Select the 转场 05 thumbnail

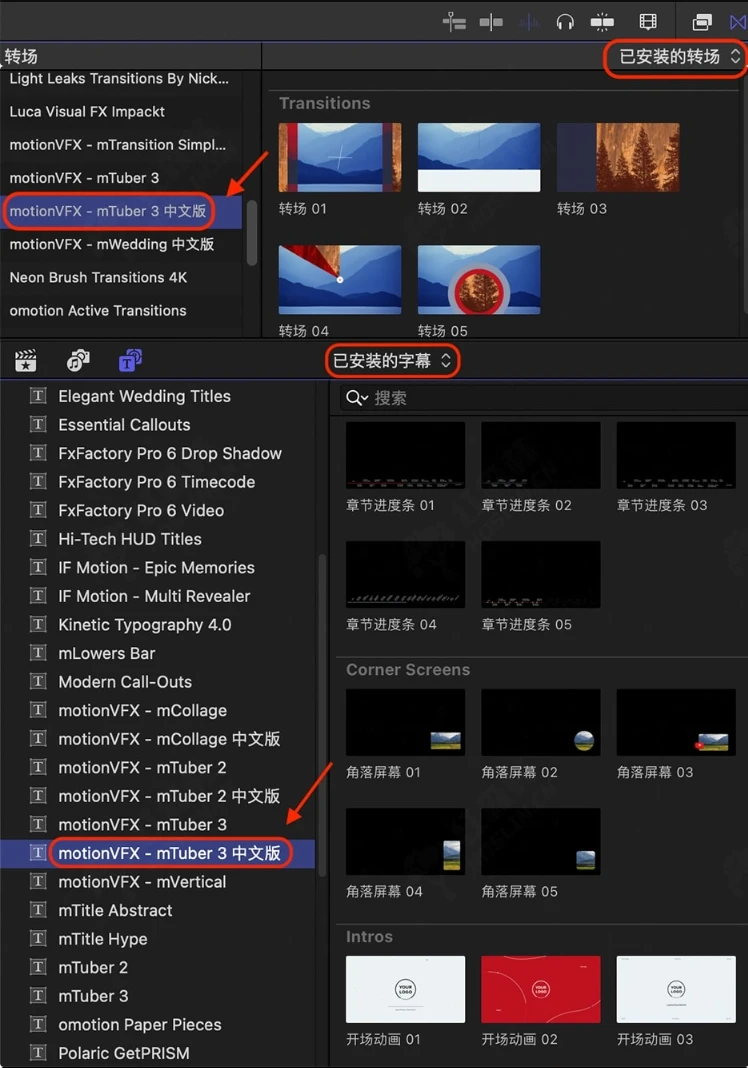tap(479, 280)
